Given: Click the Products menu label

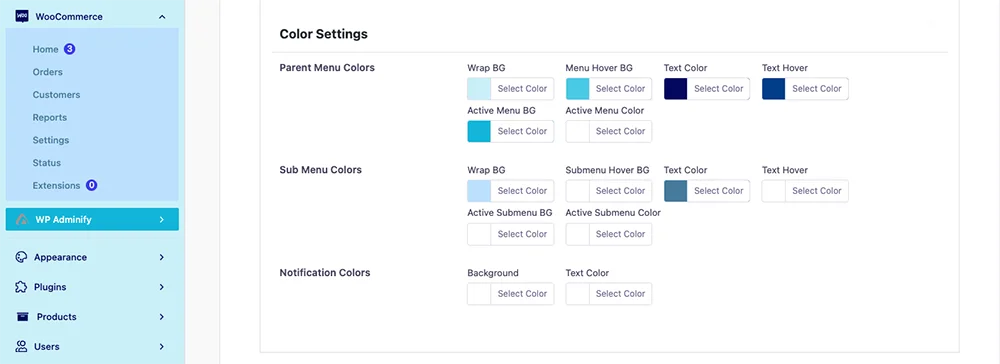Looking at the screenshot, I should pos(57,317).
